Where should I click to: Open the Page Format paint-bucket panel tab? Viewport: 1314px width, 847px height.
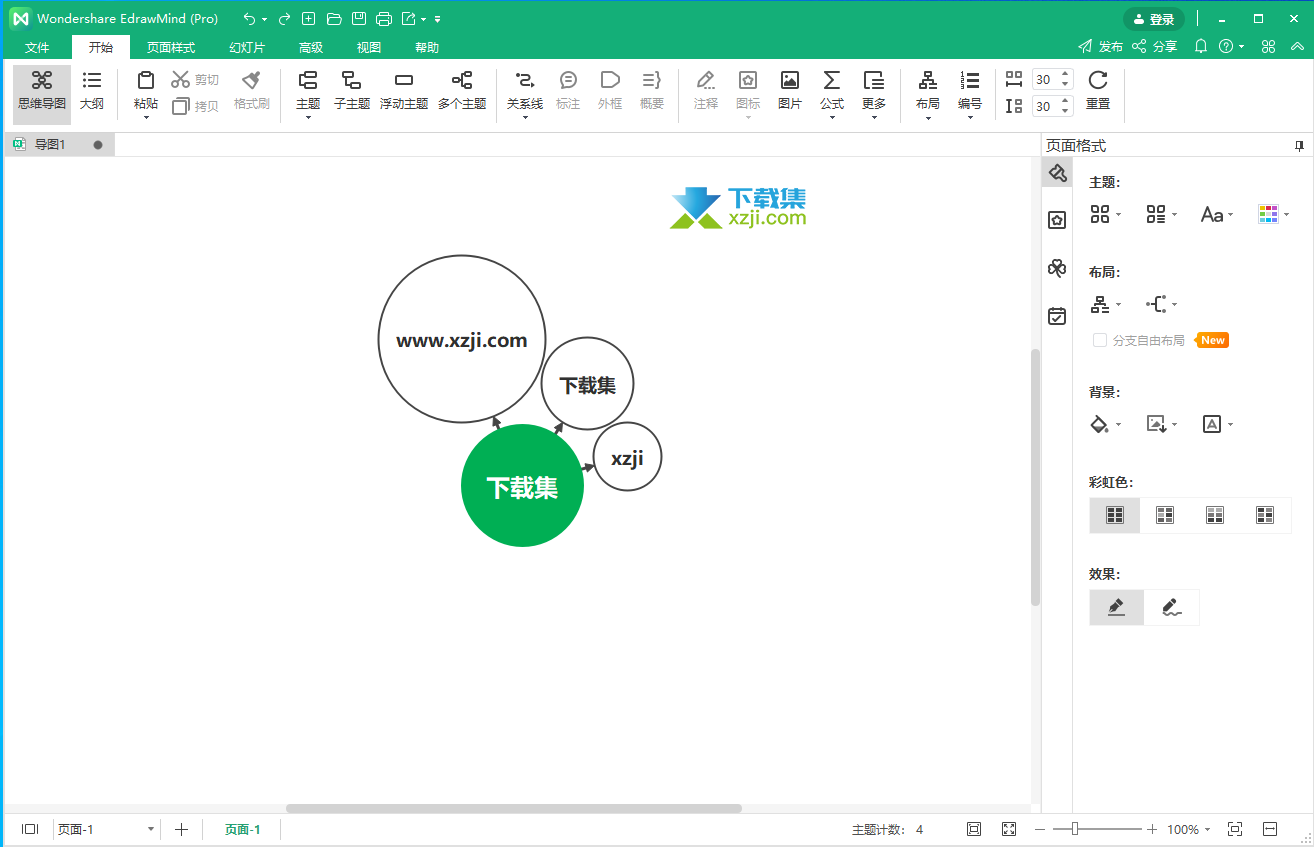(1057, 173)
